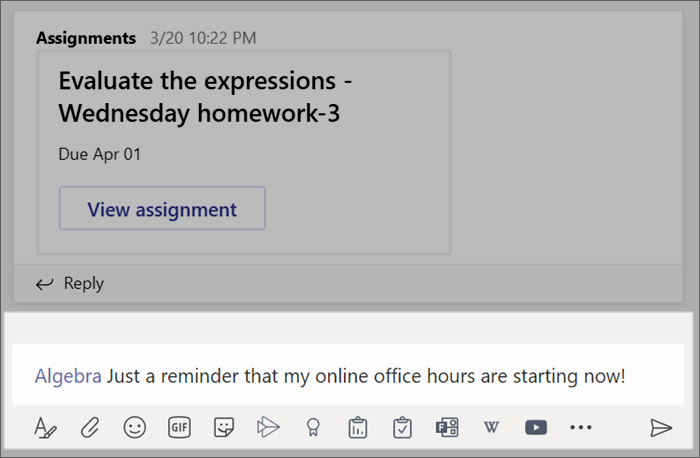Click into the message compose box text
700x458 pixels.
pyautogui.click(x=365, y=377)
